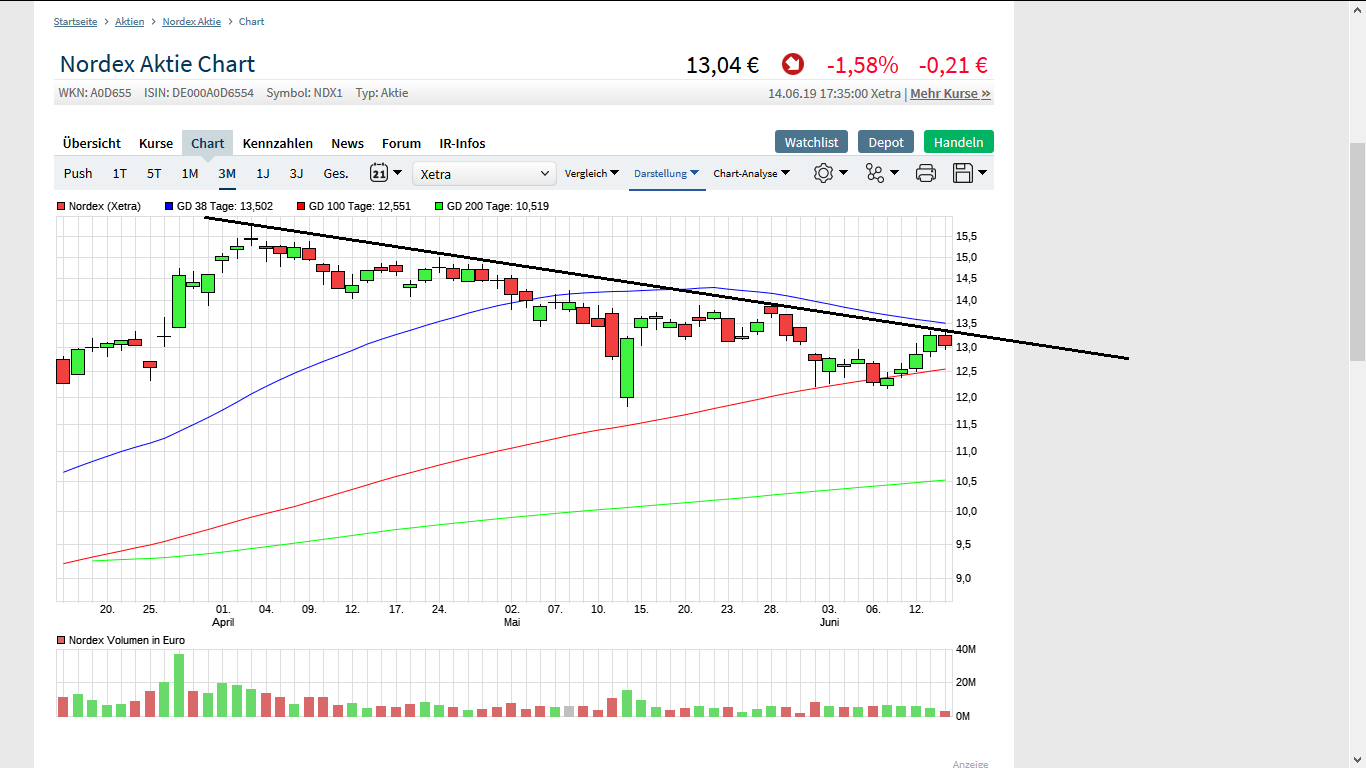Click the ISIN: DE000A0D6554 text

click(x=199, y=93)
